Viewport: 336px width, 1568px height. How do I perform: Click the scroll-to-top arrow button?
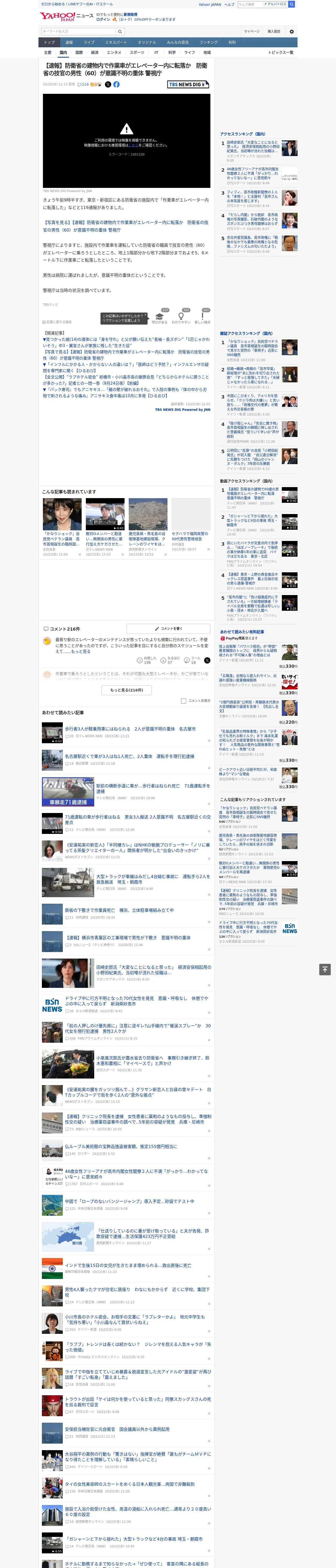pos(325,970)
